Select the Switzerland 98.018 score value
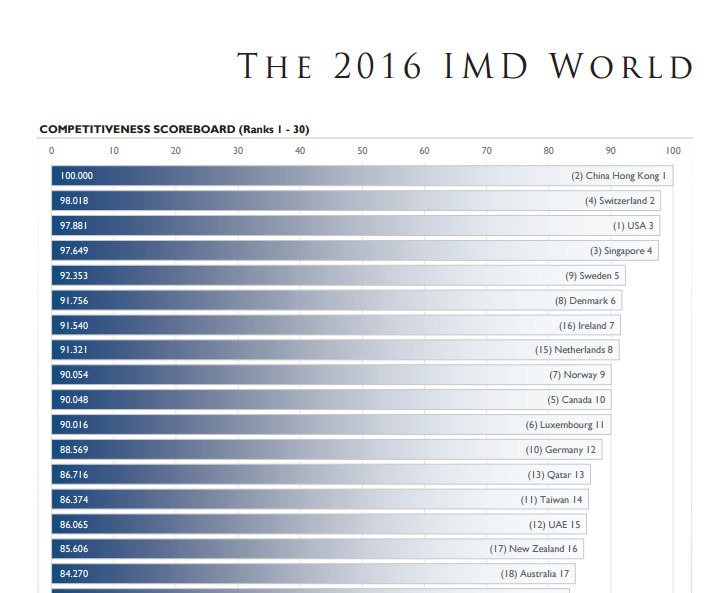728x593 pixels. point(76,201)
